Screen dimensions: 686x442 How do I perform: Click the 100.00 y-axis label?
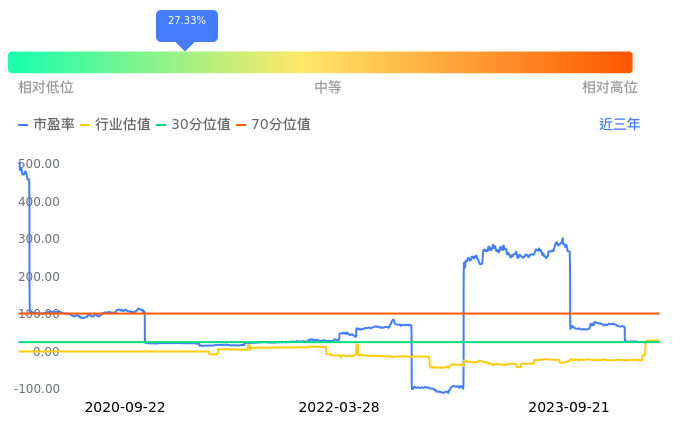[x=39, y=314]
